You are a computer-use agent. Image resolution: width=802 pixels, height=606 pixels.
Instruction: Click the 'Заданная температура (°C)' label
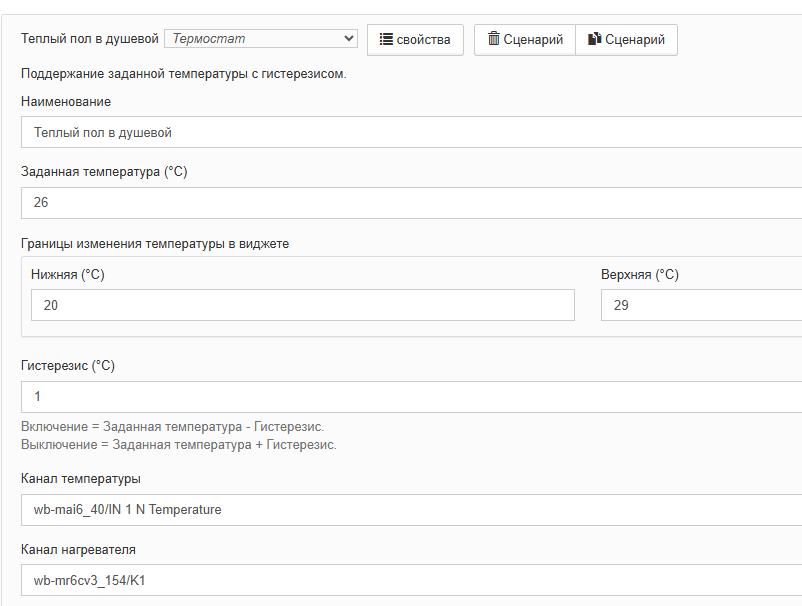pos(104,172)
